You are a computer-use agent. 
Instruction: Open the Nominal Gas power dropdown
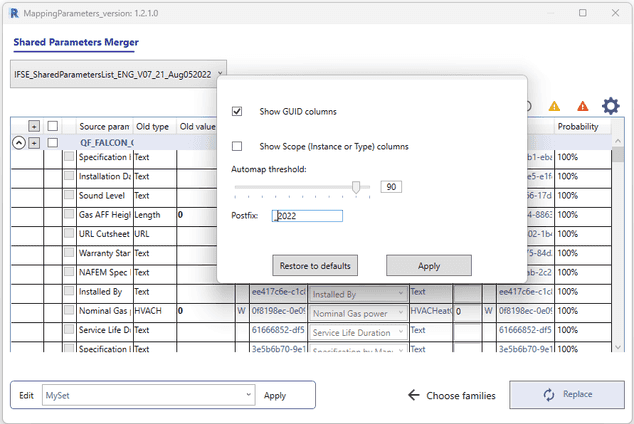(x=358, y=313)
